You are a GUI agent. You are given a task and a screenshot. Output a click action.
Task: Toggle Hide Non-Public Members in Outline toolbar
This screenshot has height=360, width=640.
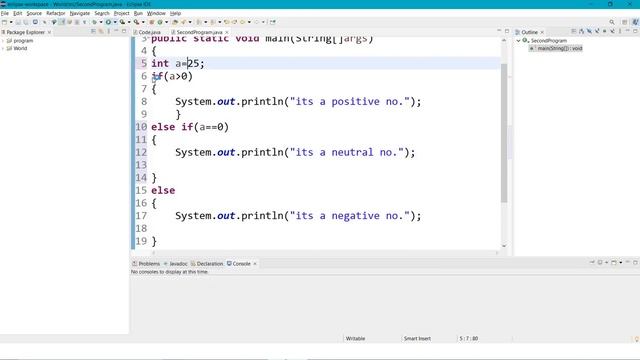604,31
